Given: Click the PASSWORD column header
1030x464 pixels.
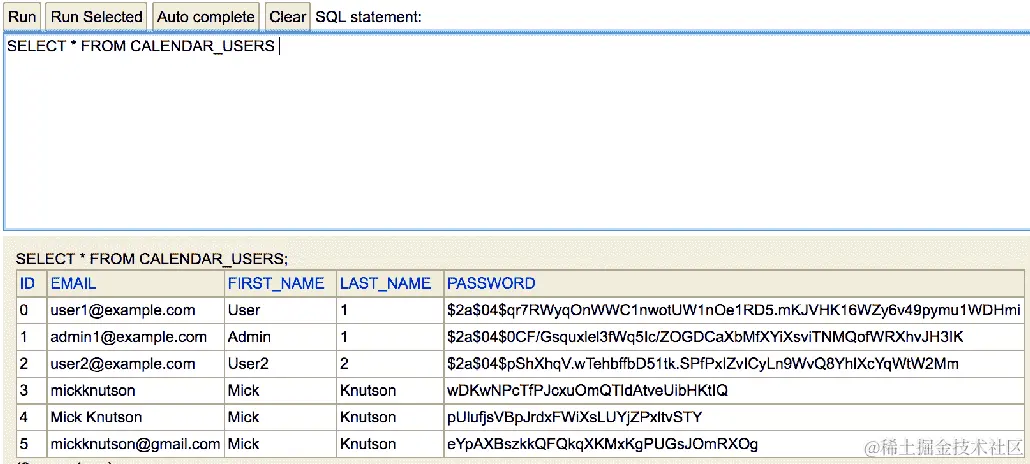Looking at the screenshot, I should point(491,283).
